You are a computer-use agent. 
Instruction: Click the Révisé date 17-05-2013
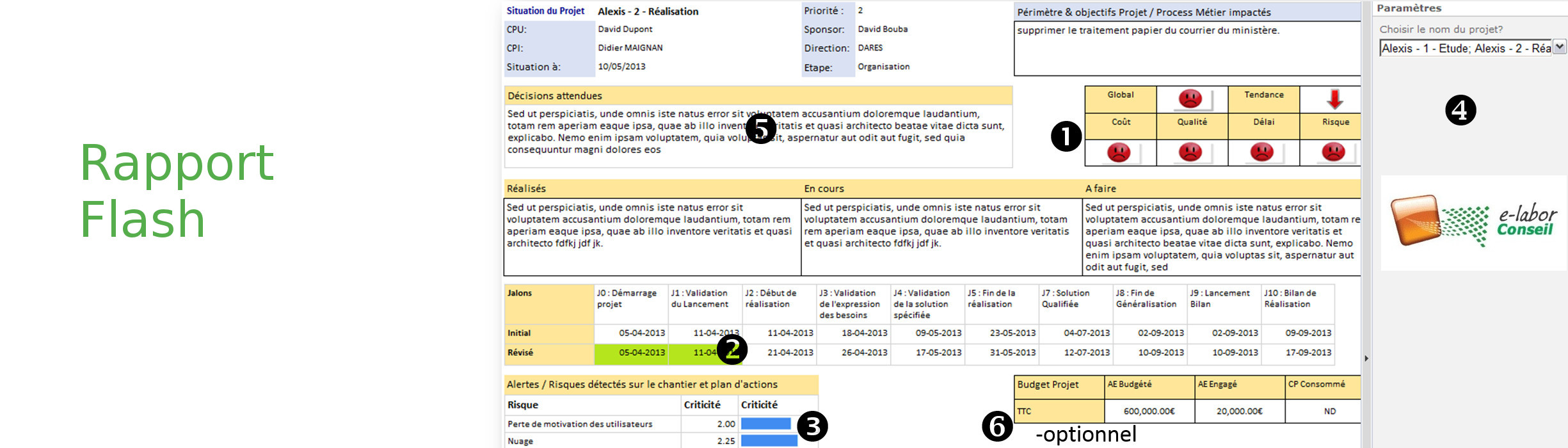tap(938, 353)
